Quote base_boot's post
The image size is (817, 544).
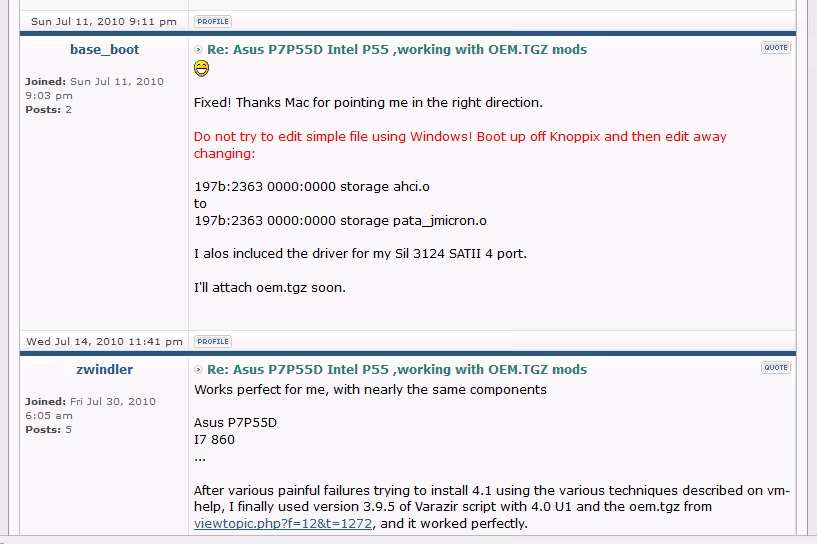[x=775, y=48]
